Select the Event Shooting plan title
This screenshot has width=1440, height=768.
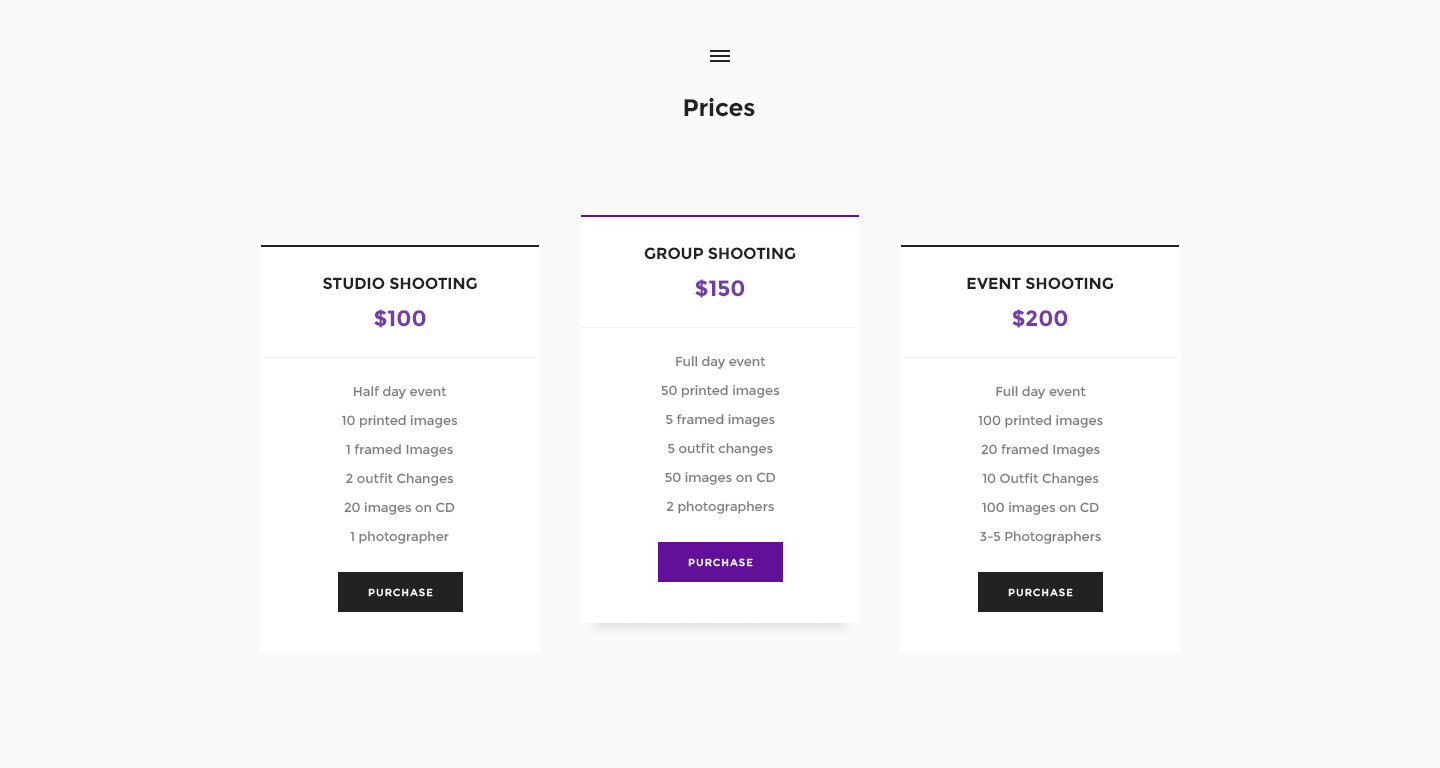pyautogui.click(x=1040, y=284)
